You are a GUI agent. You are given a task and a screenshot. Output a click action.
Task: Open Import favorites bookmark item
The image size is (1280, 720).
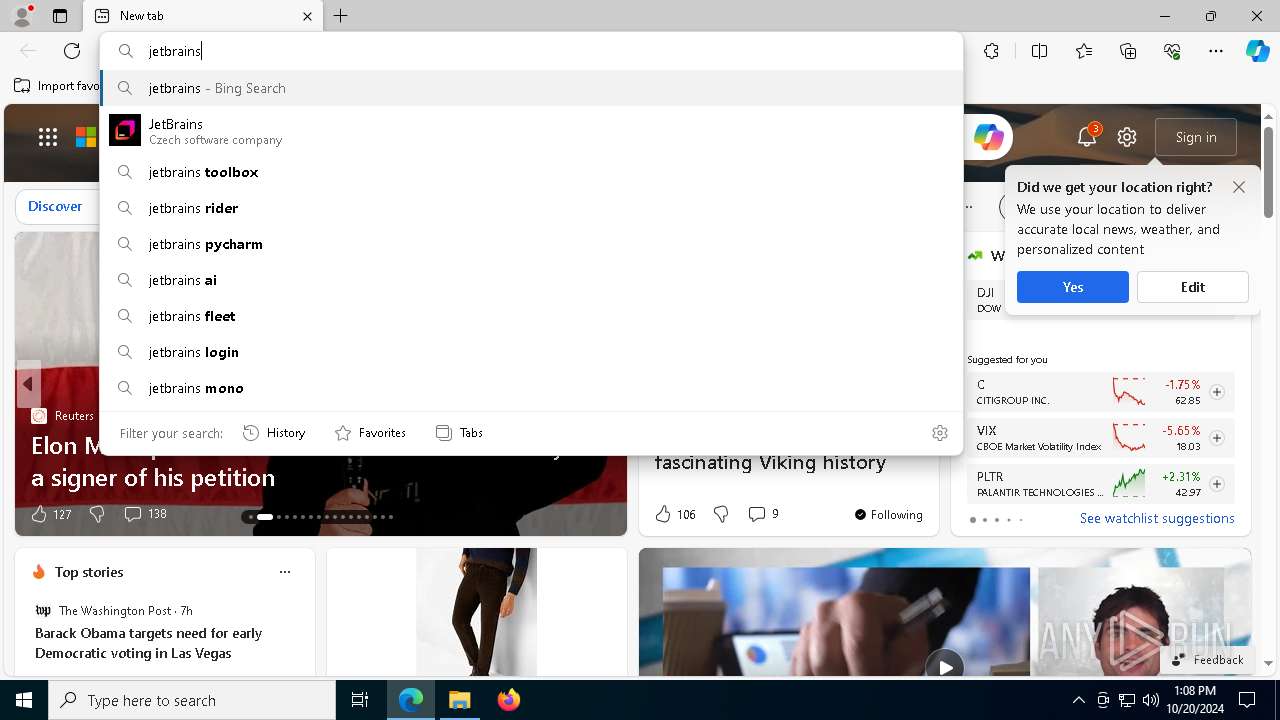click(57, 86)
